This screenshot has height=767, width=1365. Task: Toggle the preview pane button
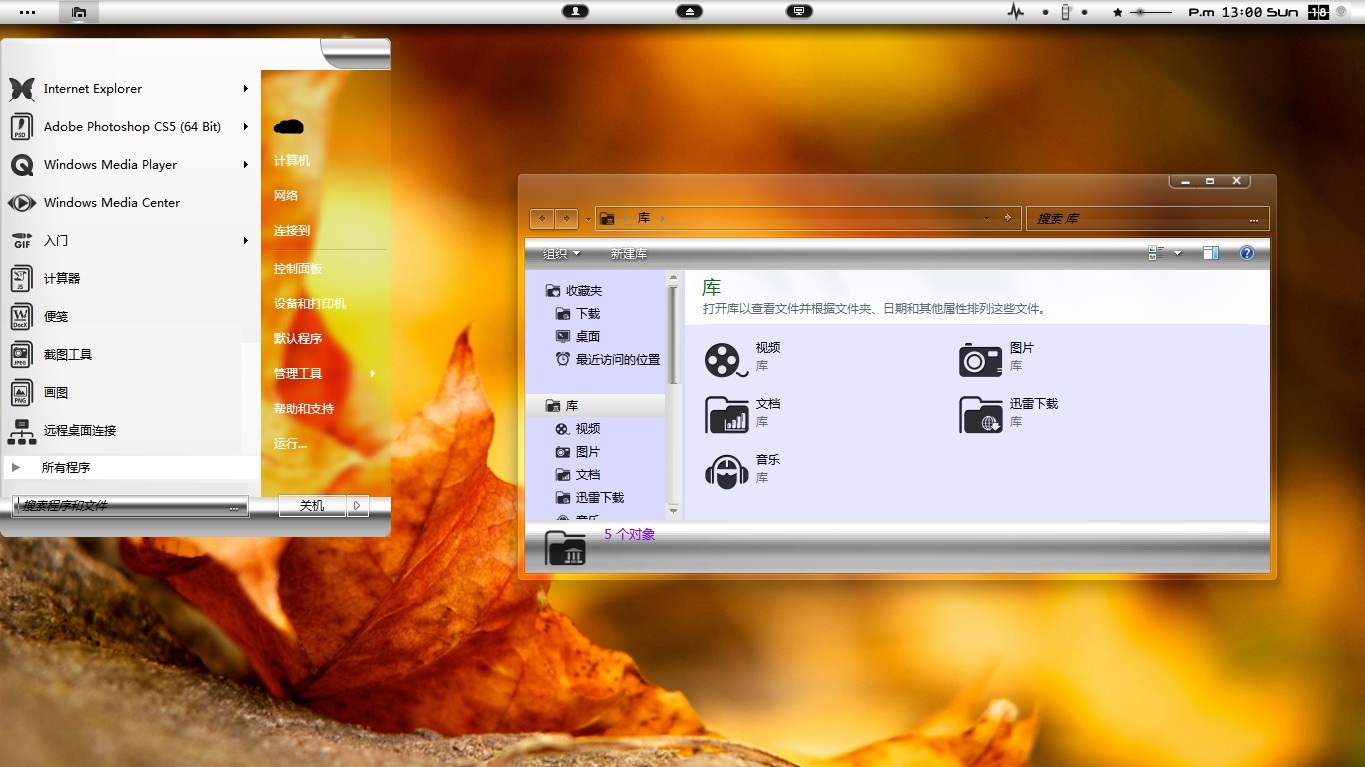(1211, 253)
